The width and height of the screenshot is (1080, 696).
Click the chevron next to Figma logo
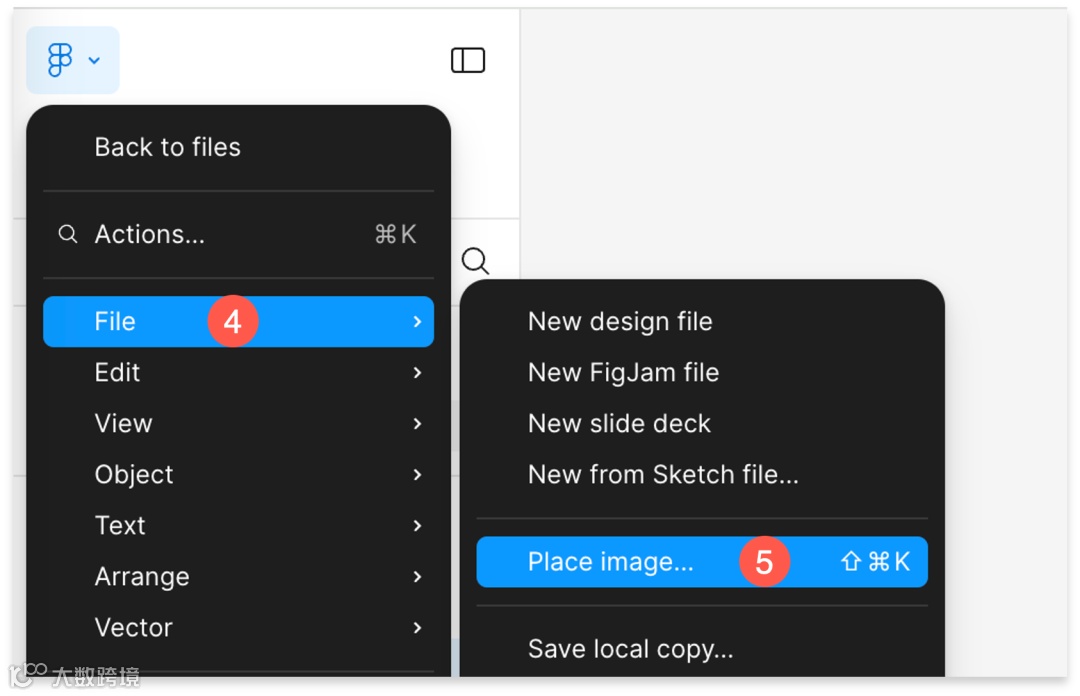tap(94, 61)
